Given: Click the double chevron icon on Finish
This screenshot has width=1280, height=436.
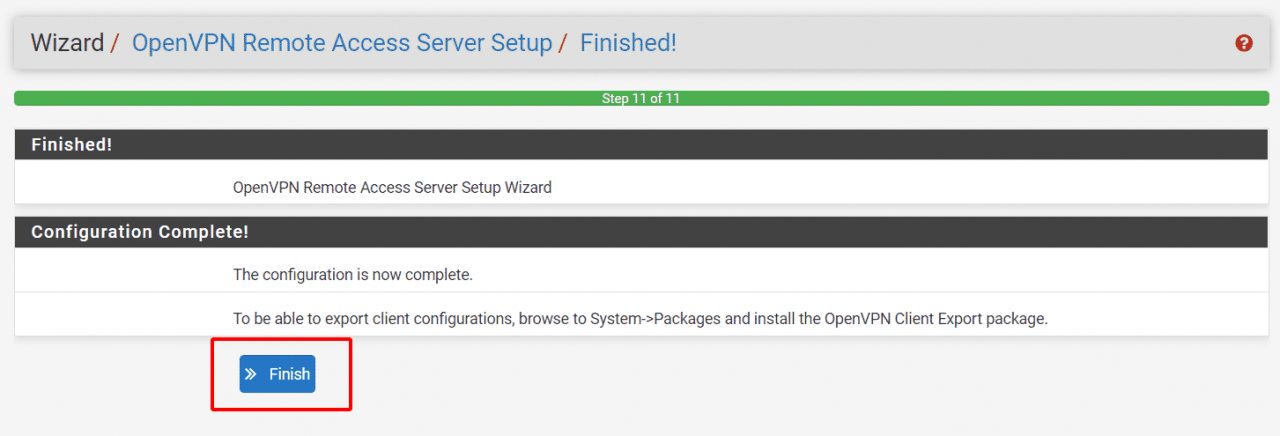Looking at the screenshot, I should coord(251,374).
